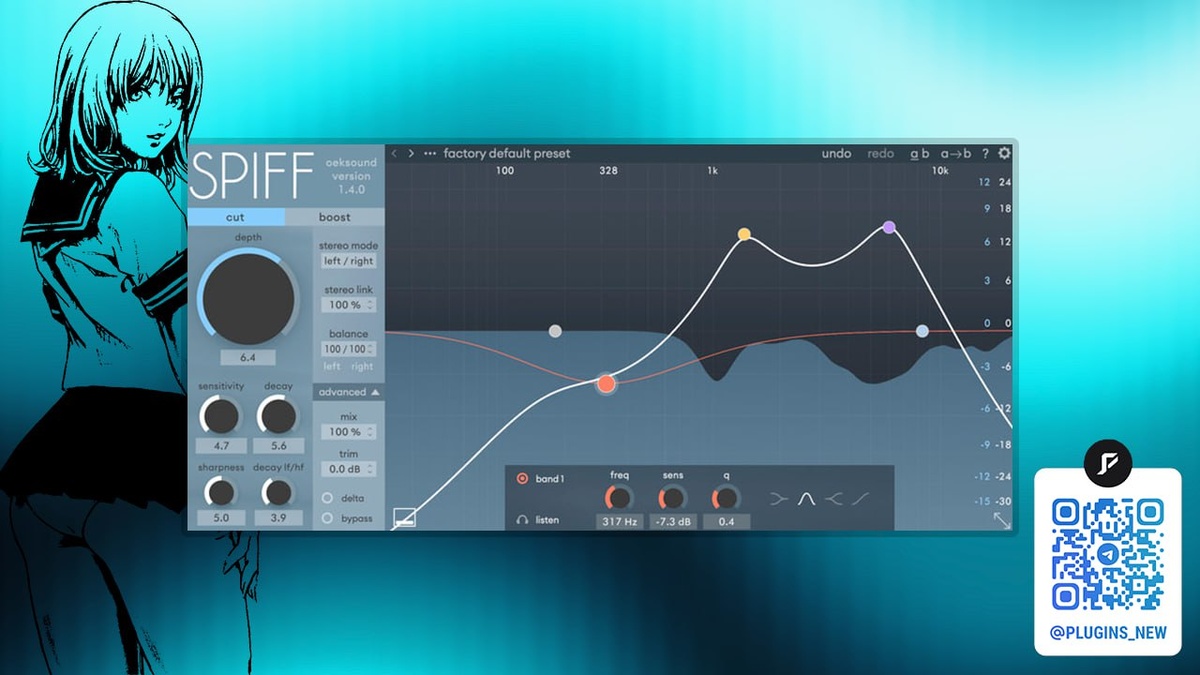Open the factory default preset name

507,154
